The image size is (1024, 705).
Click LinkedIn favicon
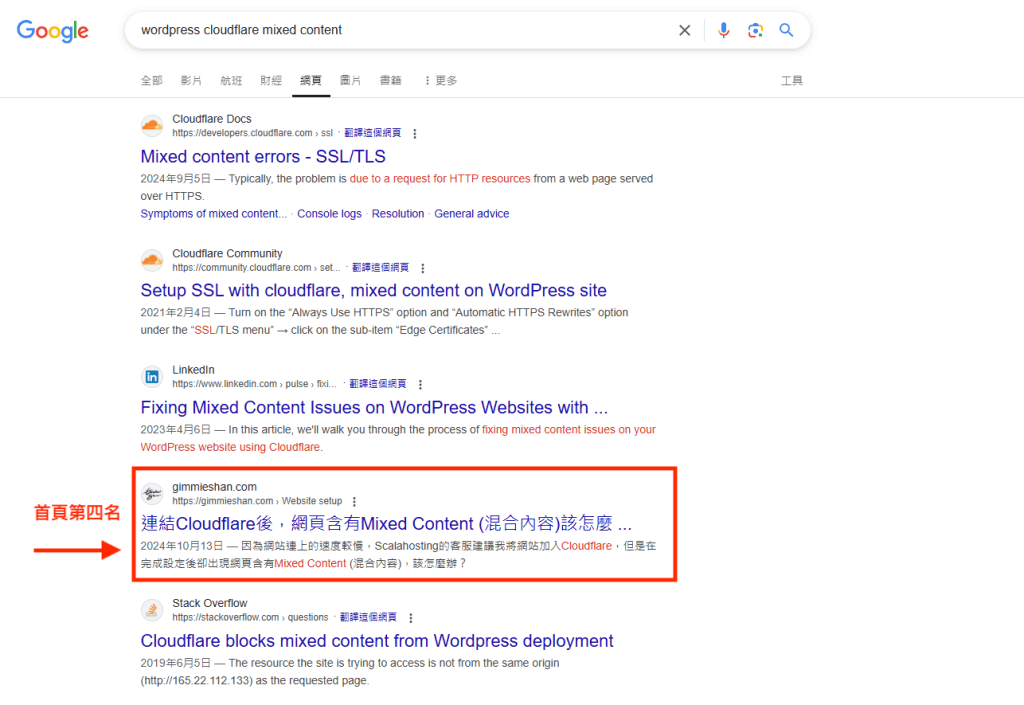coord(152,377)
